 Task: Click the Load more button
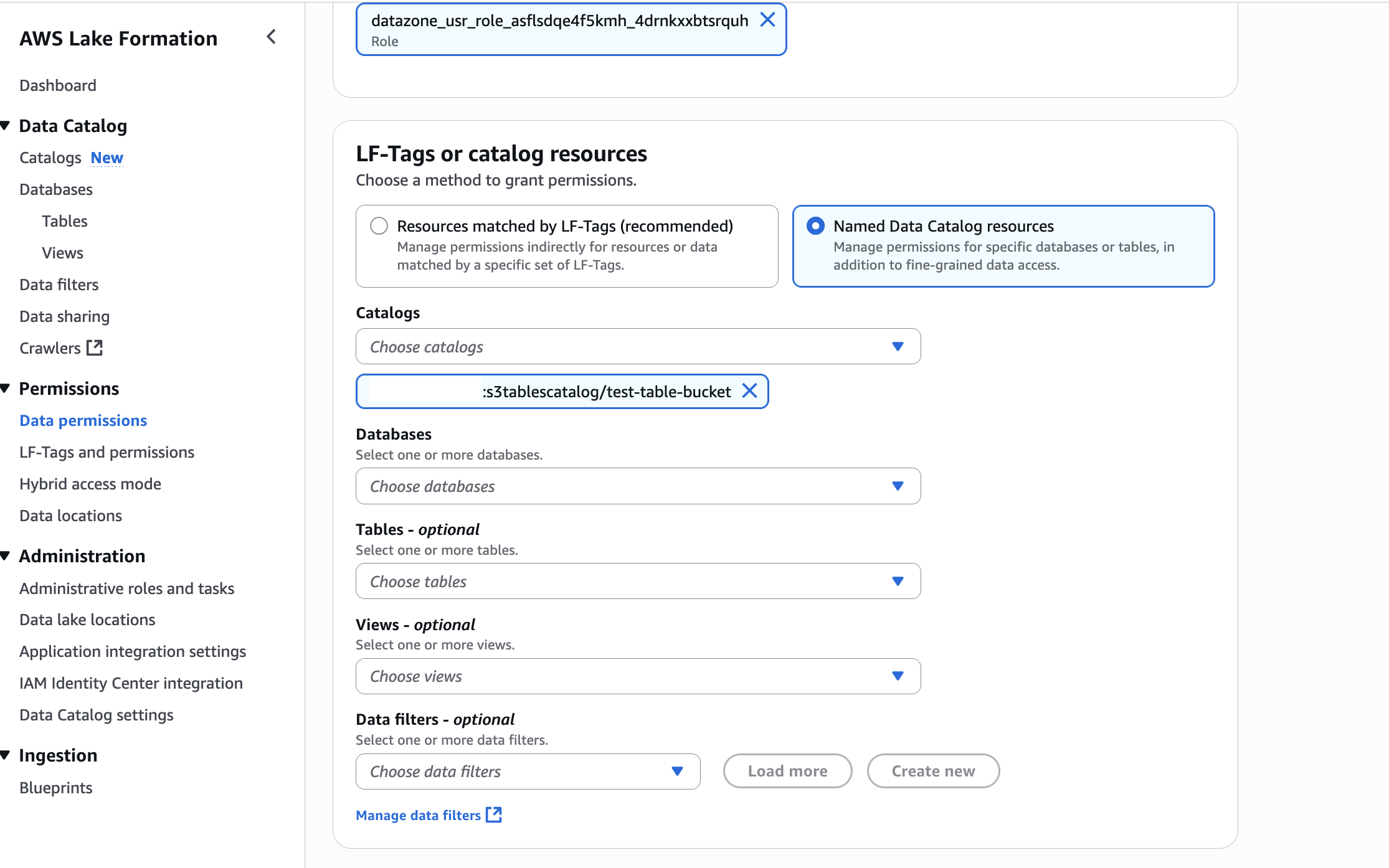pyautogui.click(x=787, y=771)
